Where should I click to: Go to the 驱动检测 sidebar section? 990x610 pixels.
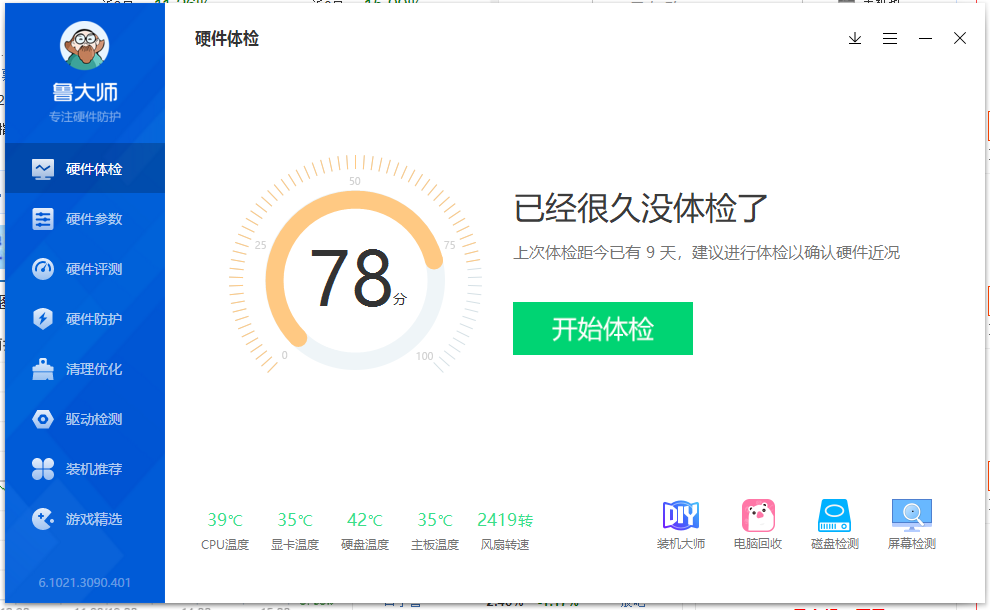point(85,419)
